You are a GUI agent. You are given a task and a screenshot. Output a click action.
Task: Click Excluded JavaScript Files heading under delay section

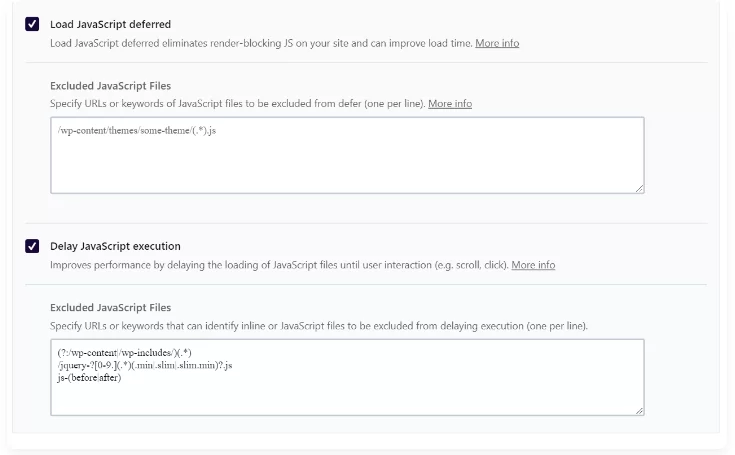pos(111,308)
